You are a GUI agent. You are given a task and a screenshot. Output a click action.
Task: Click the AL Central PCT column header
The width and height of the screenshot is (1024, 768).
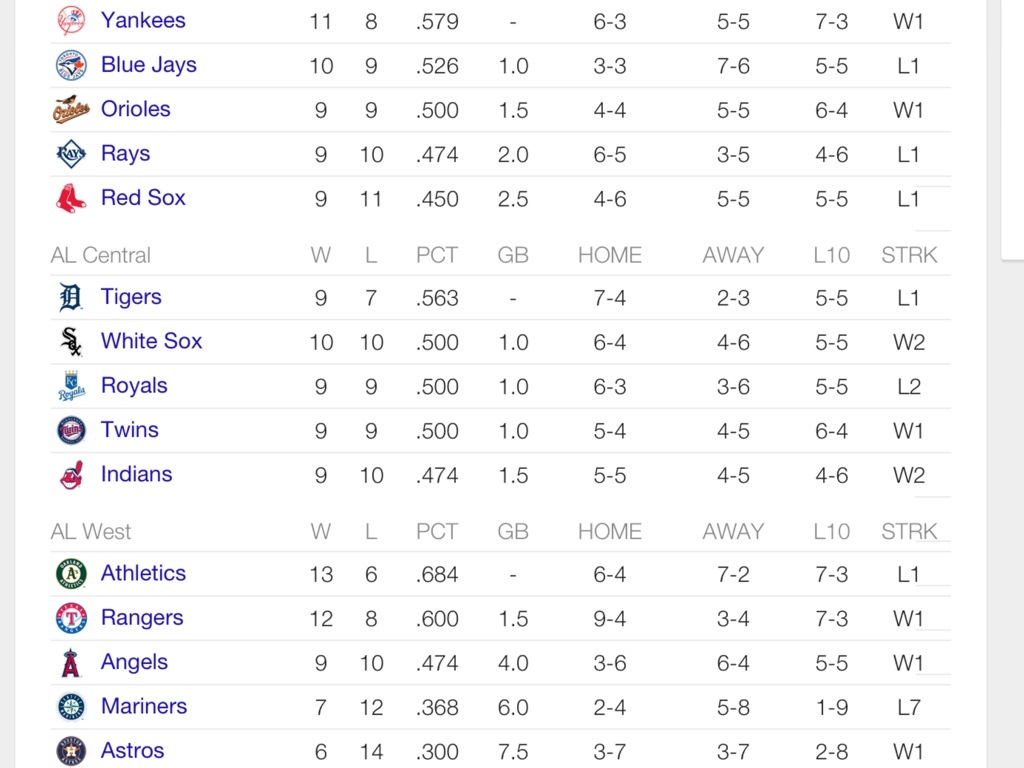437,255
